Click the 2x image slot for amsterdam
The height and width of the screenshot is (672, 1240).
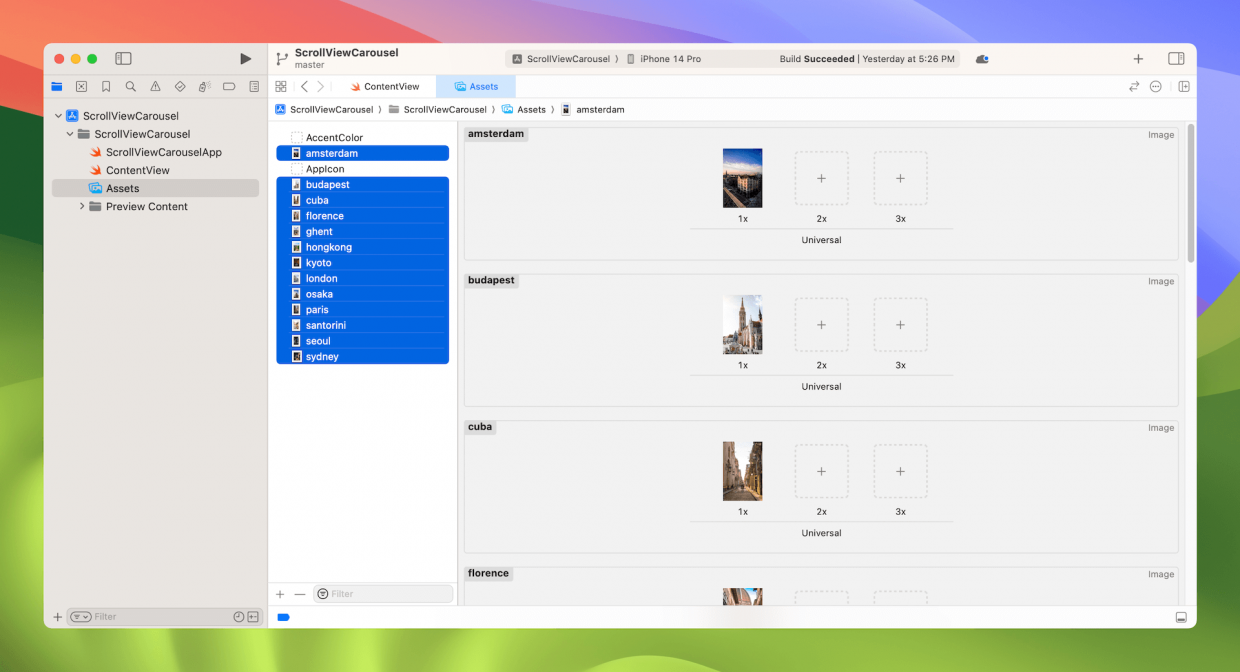click(821, 179)
